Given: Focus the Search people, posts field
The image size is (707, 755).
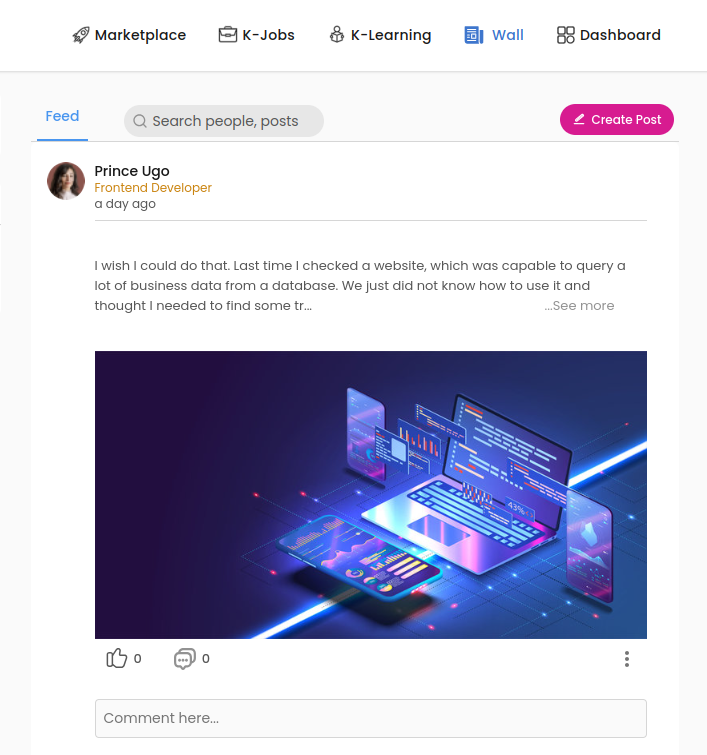Looking at the screenshot, I should pos(224,121).
